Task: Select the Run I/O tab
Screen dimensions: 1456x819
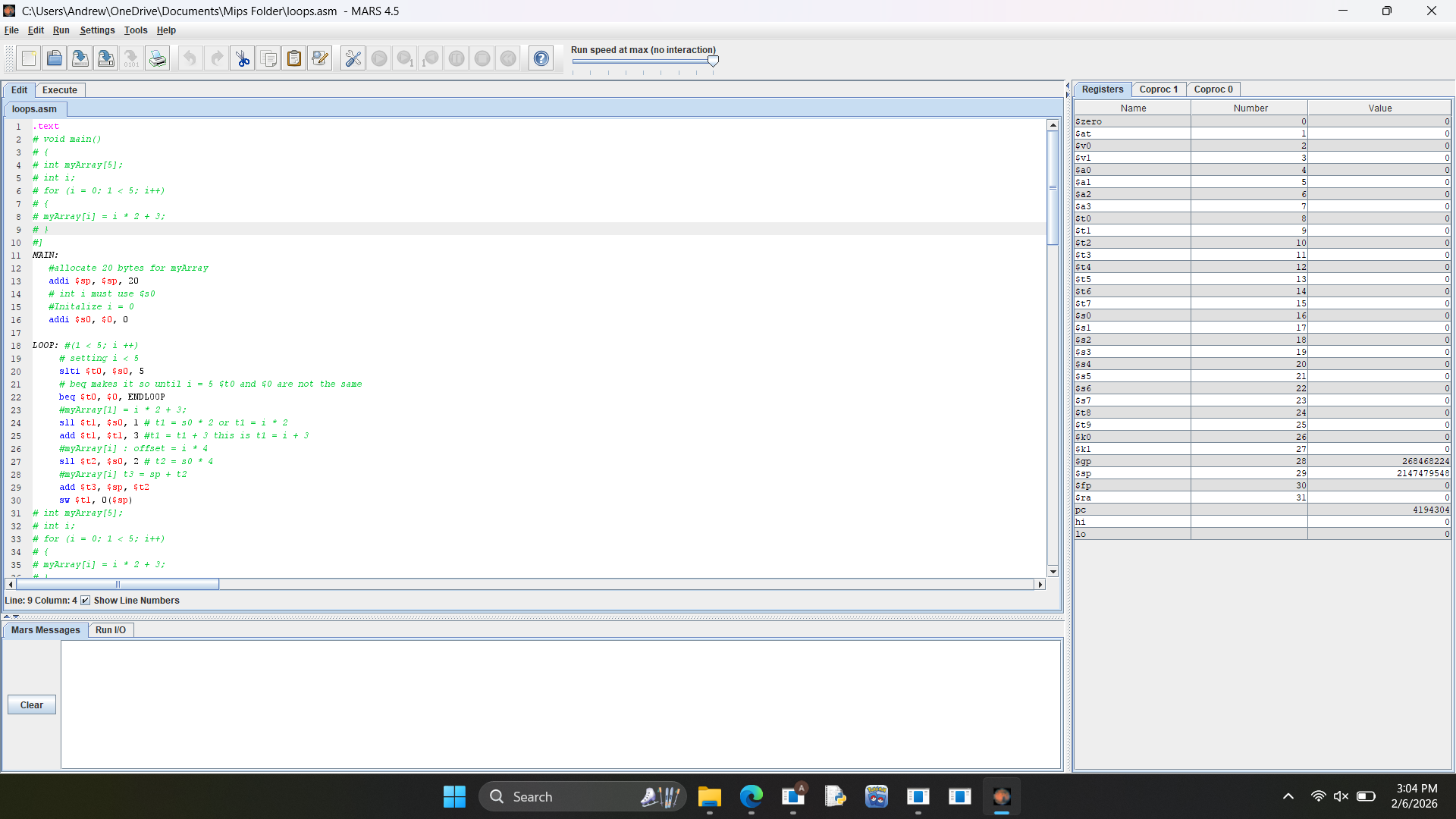Action: [111, 630]
